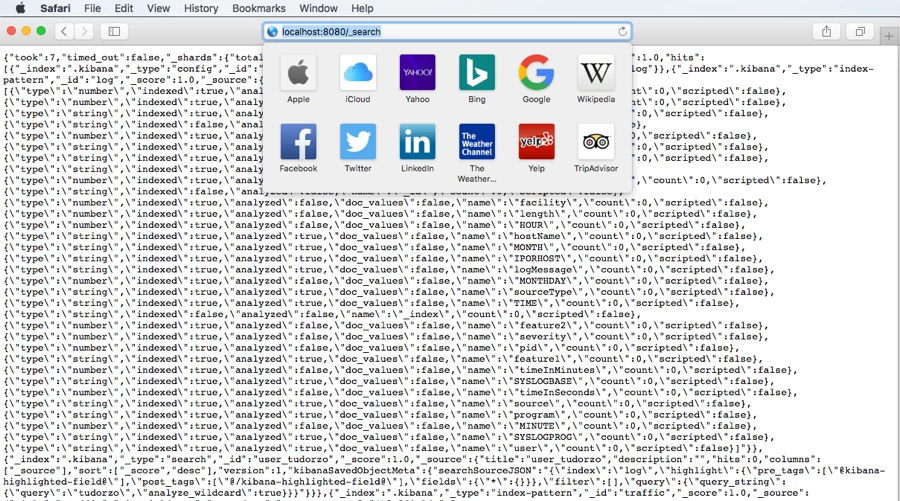Open the Apple menu

pyautogui.click(x=21, y=8)
